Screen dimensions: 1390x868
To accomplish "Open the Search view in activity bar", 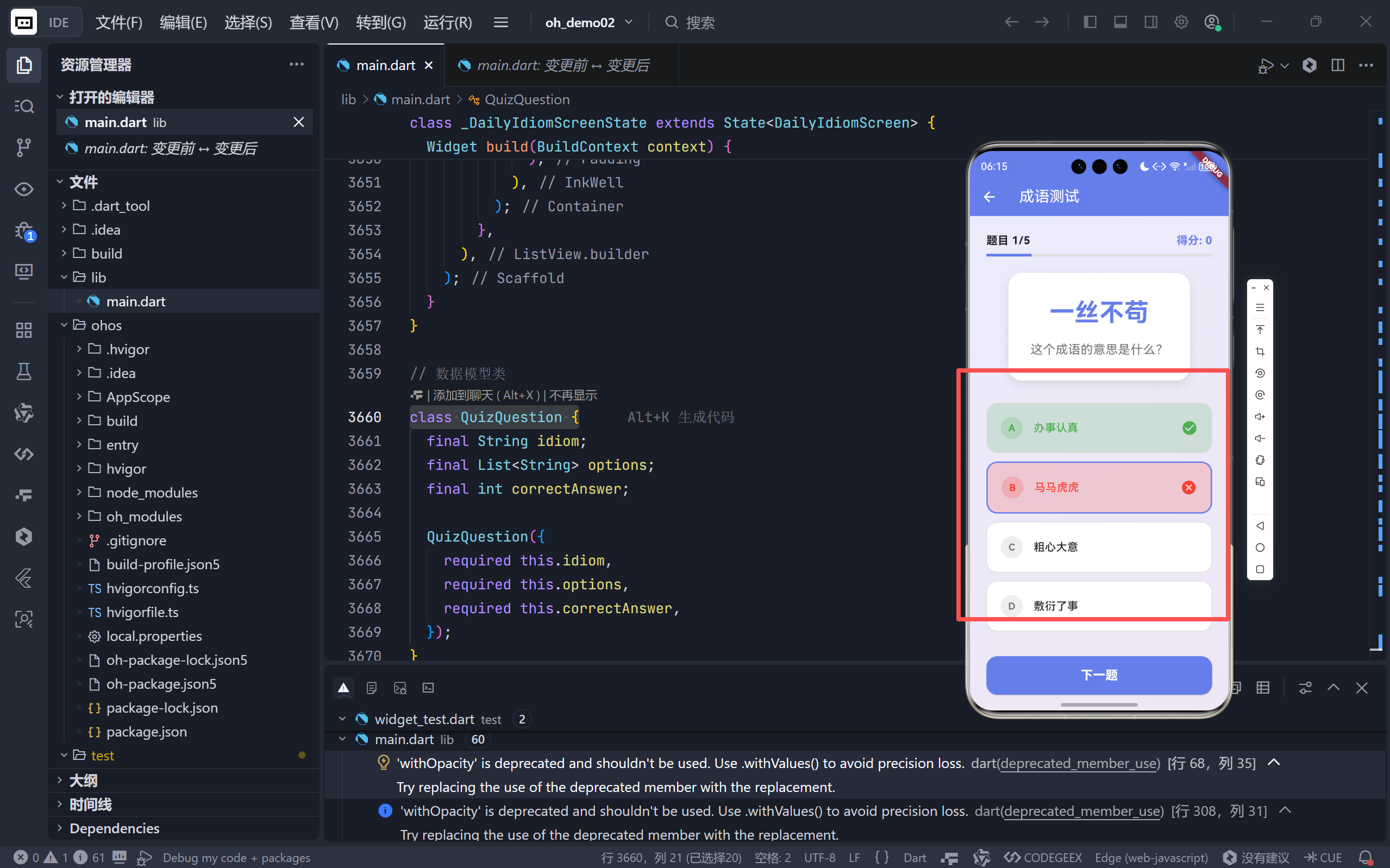I will (23, 106).
